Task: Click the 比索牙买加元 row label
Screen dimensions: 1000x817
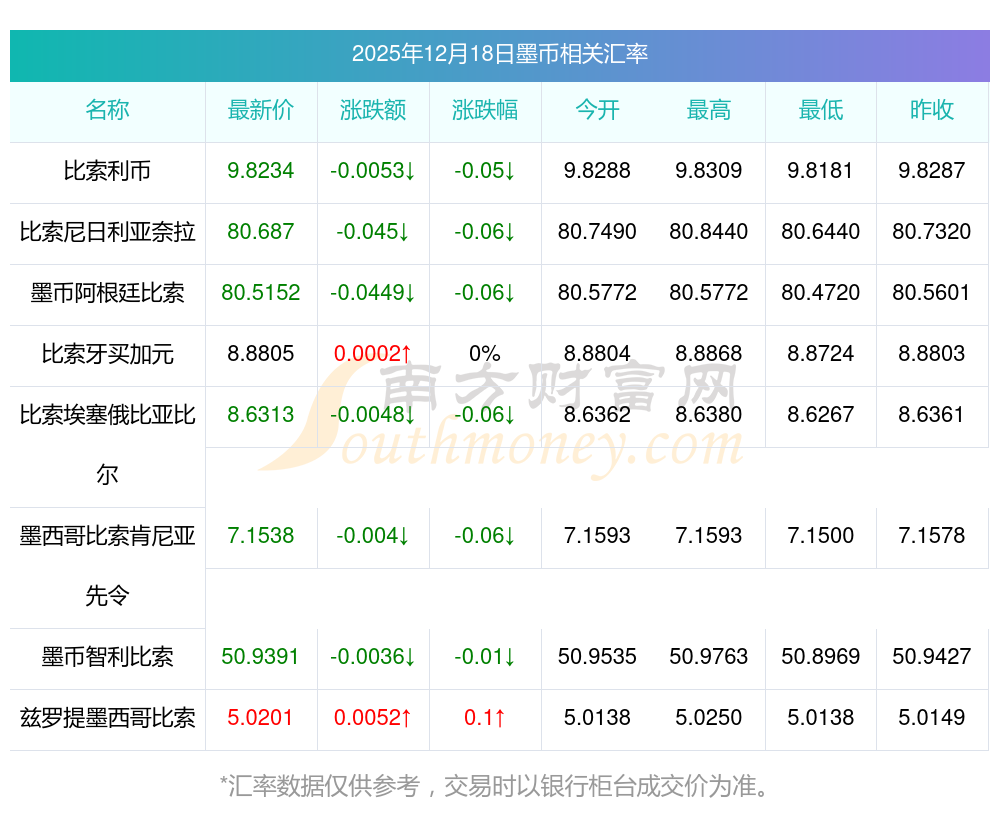Action: tap(107, 354)
